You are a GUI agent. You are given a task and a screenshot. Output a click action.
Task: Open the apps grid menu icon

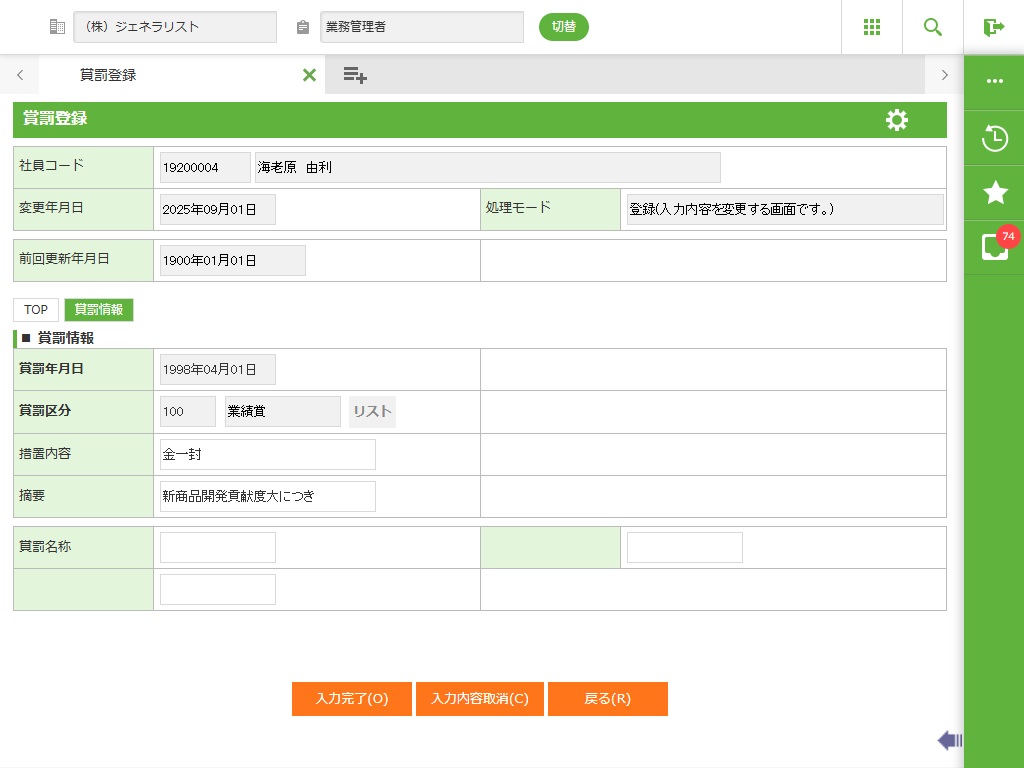[x=871, y=27]
